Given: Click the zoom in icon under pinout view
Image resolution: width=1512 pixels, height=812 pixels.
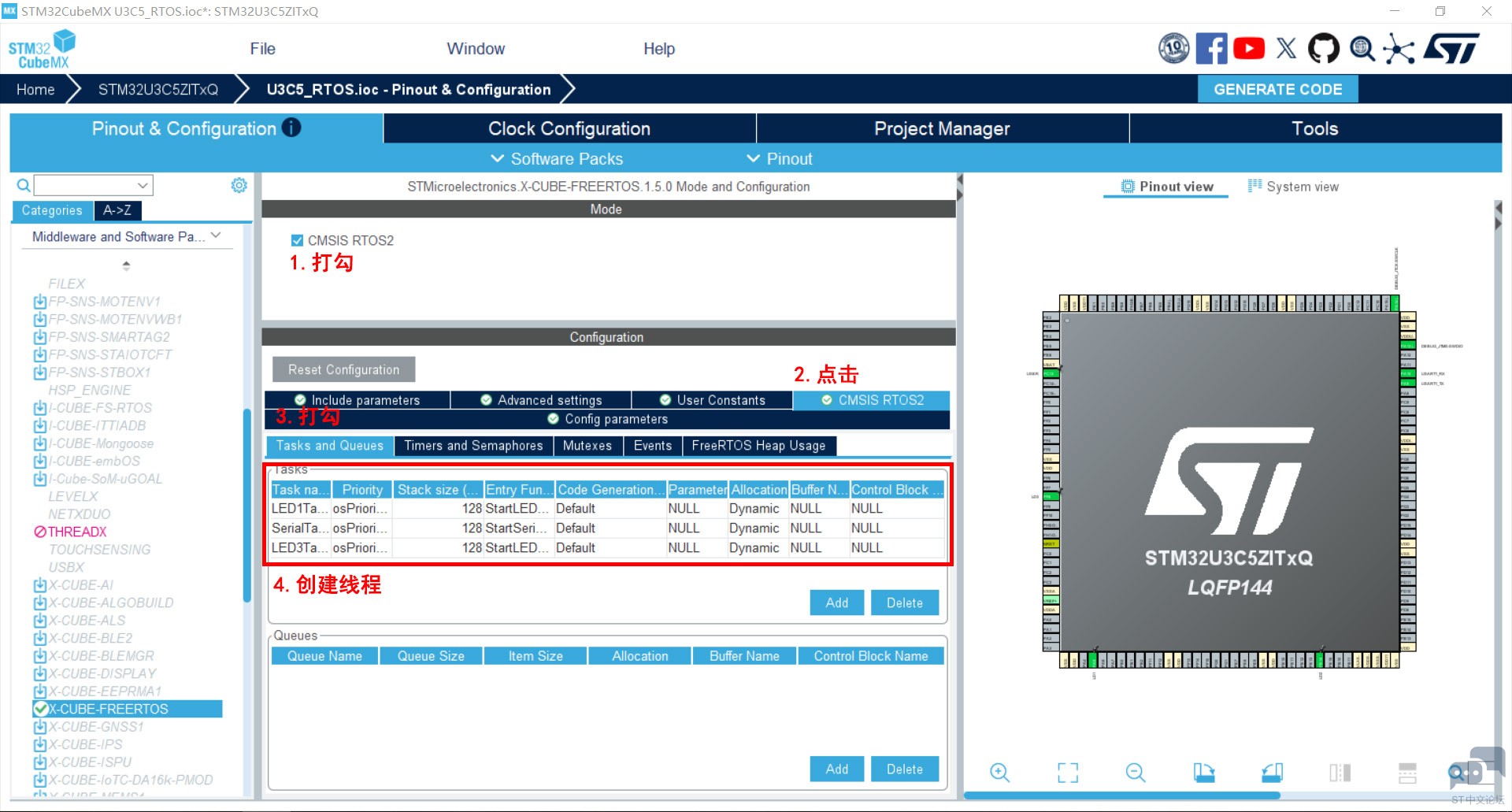Looking at the screenshot, I should tap(999, 773).
